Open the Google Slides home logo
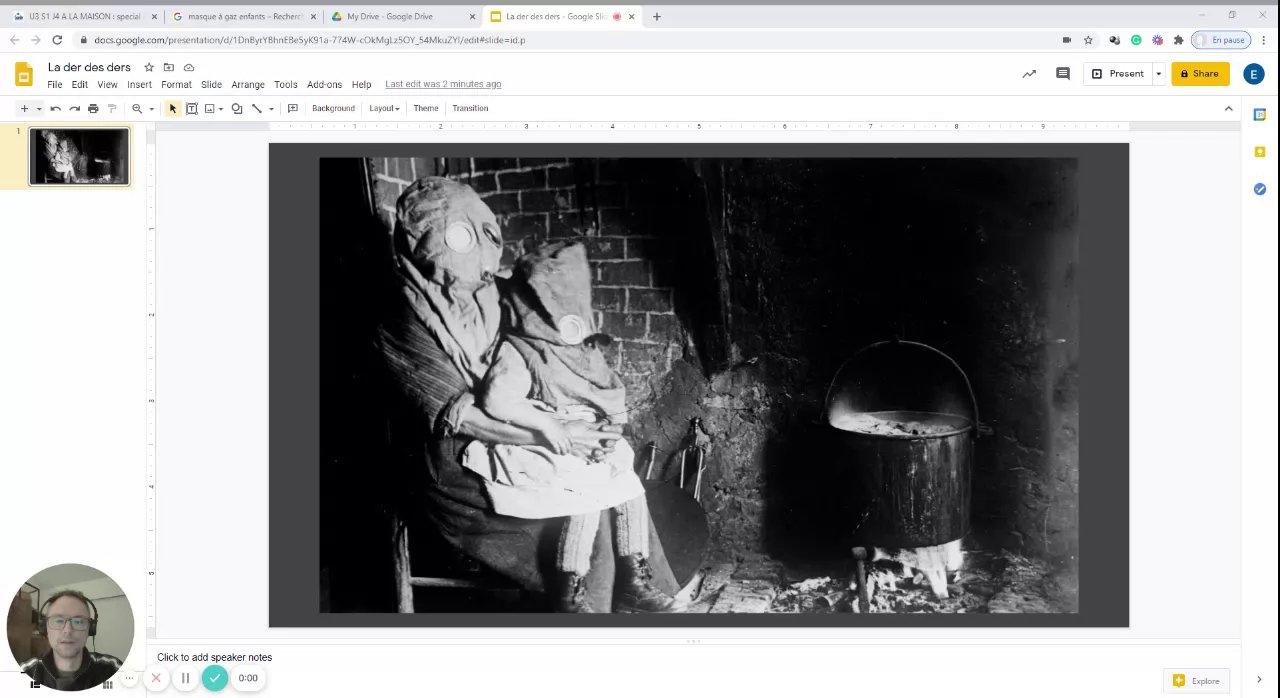 [24, 73]
